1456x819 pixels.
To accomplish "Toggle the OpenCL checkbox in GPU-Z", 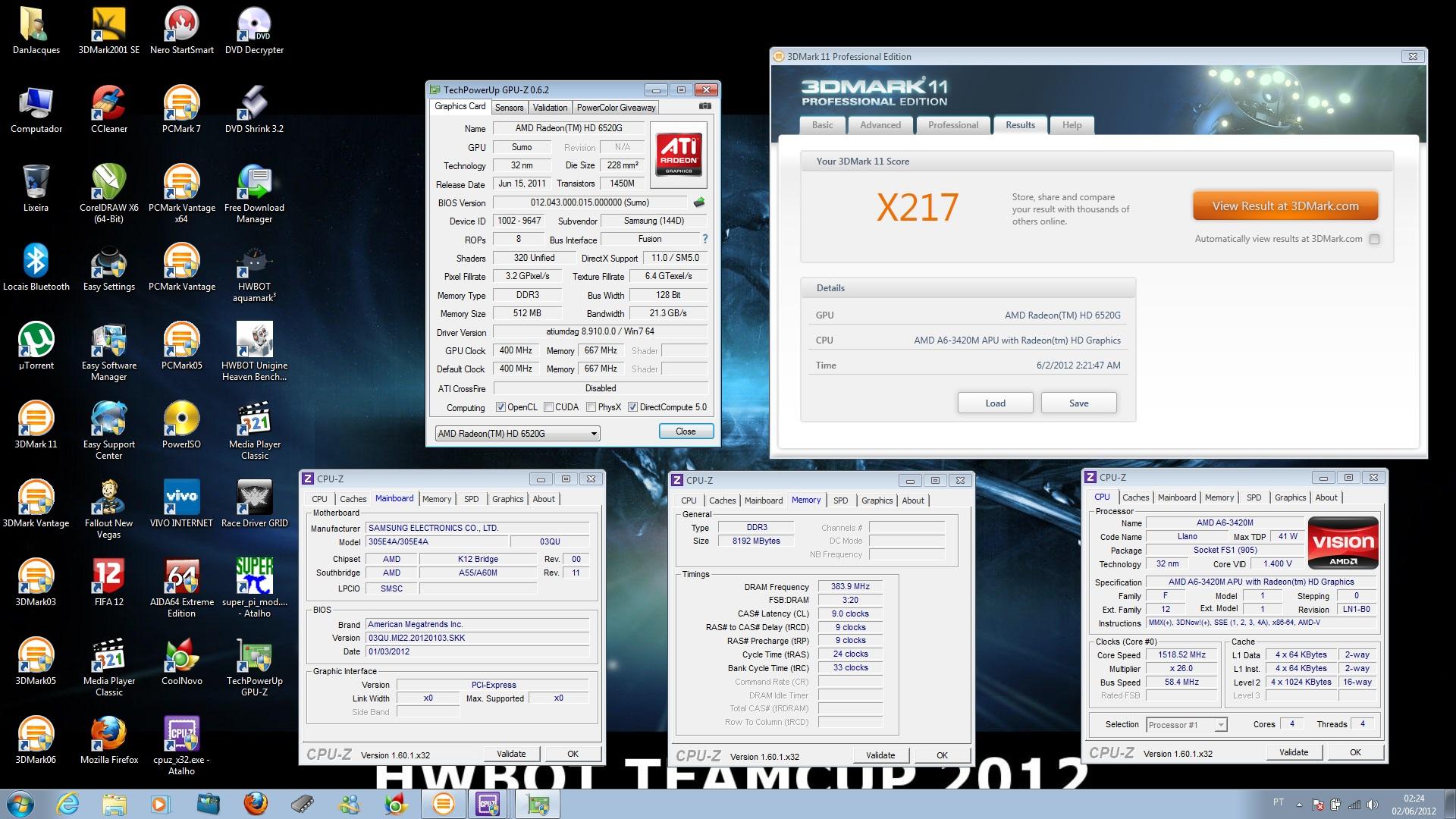I will [x=500, y=407].
